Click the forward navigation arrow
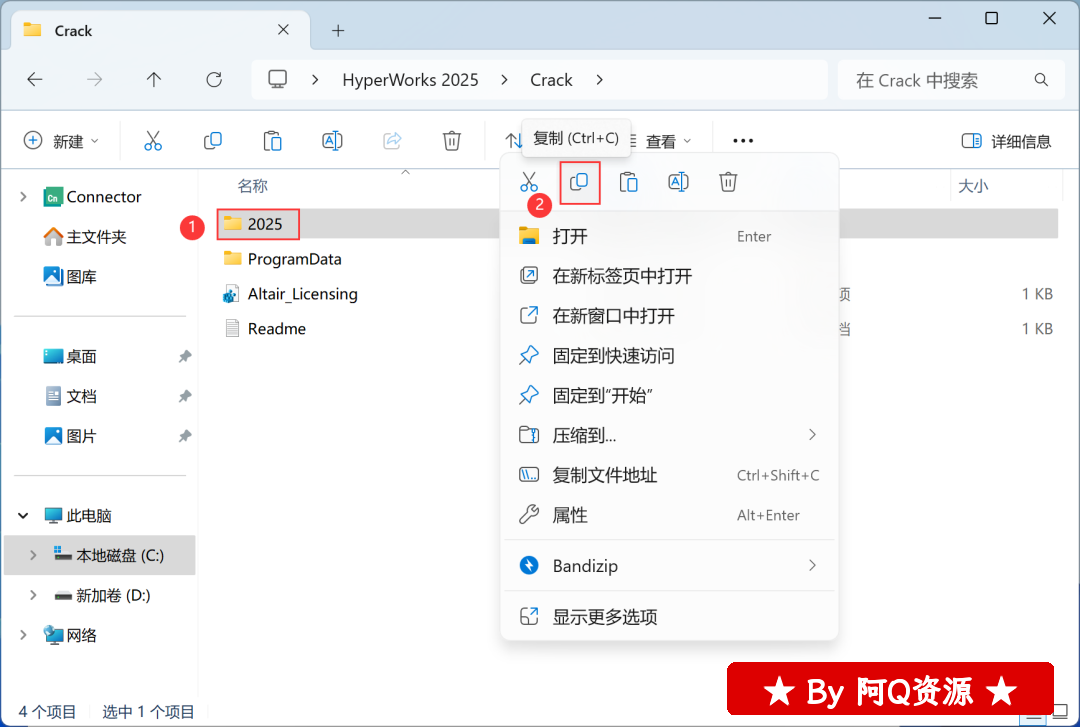This screenshot has width=1080, height=727. point(94,80)
